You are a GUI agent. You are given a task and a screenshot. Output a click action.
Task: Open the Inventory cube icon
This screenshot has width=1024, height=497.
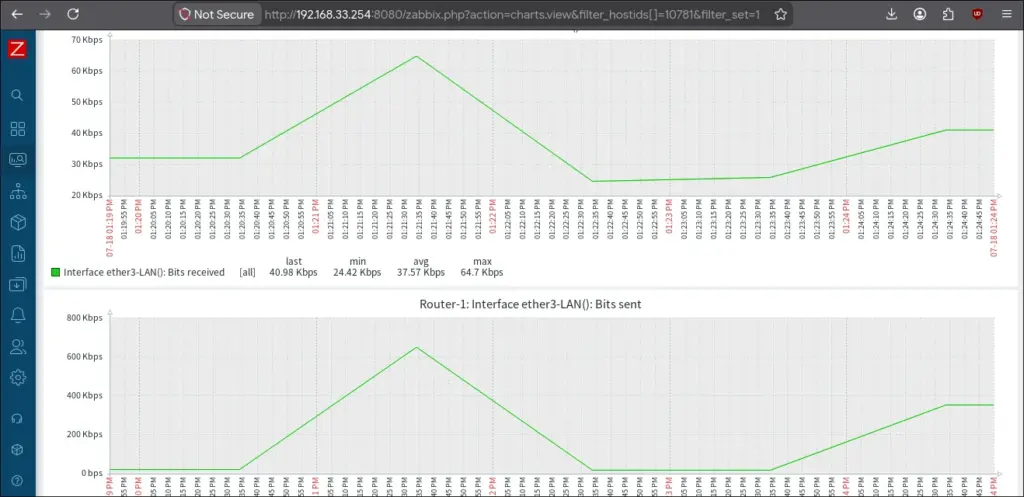[x=18, y=223]
